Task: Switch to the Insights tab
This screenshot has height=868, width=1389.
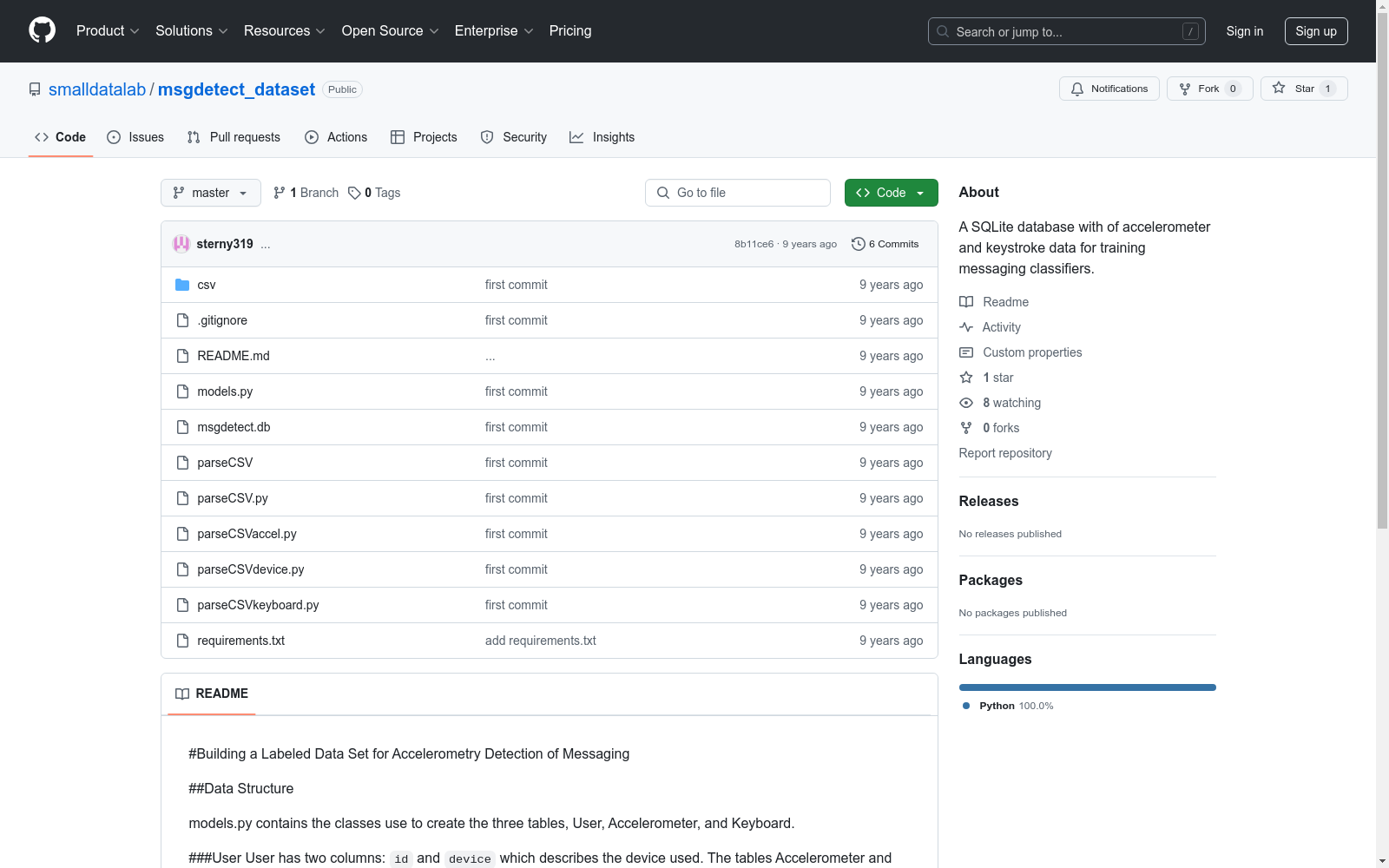Action: coord(602,137)
